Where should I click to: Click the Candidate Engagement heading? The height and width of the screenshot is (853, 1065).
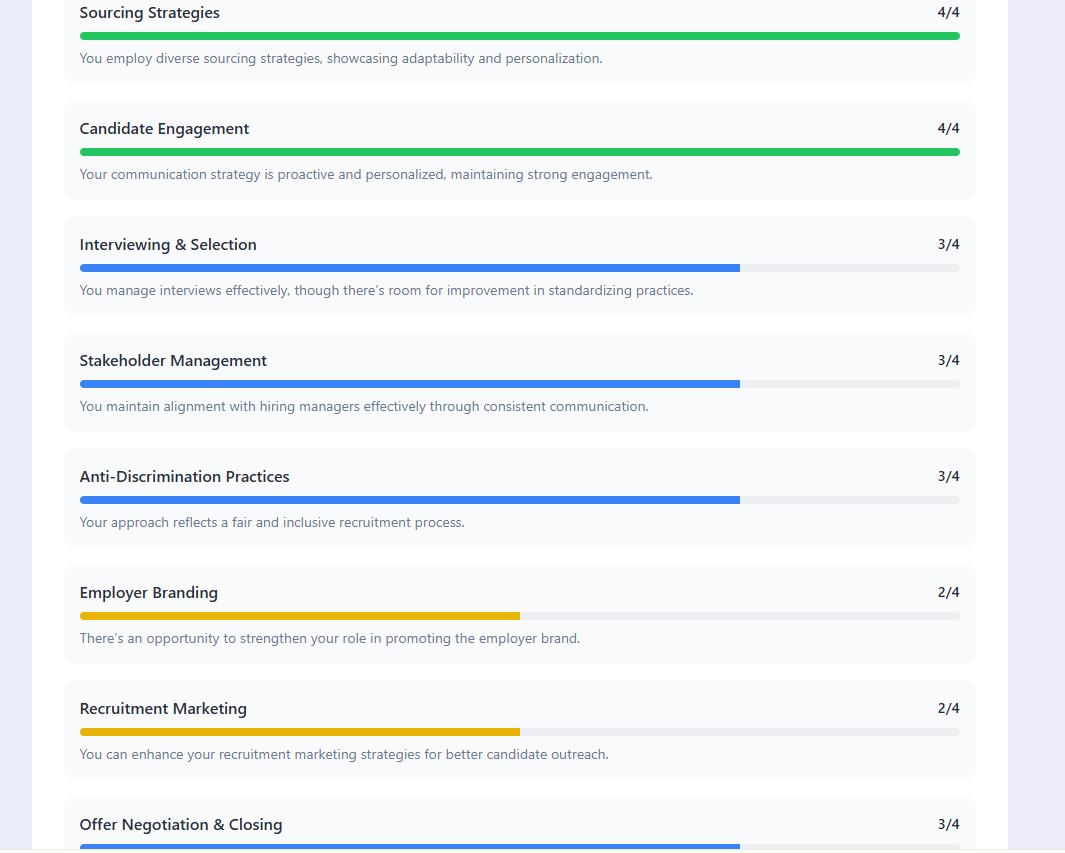coord(164,129)
